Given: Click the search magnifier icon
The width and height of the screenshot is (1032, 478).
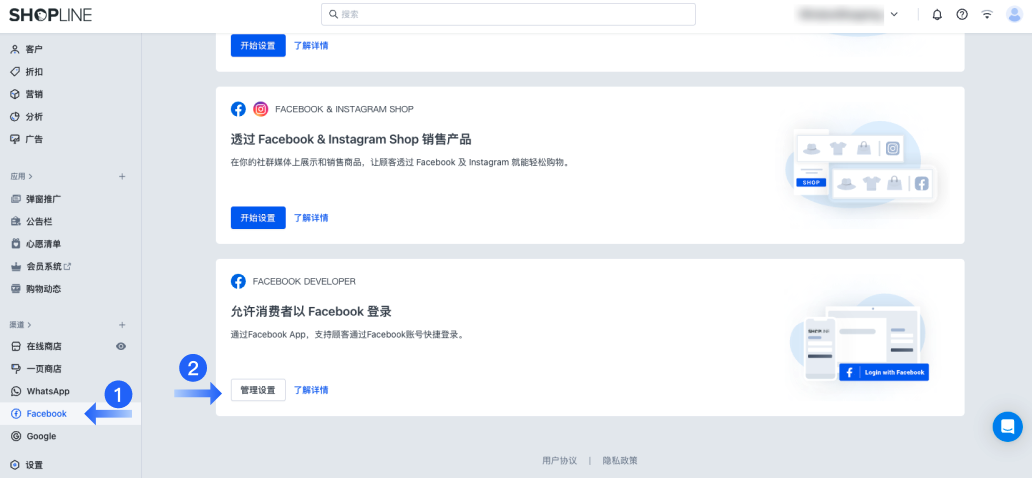Looking at the screenshot, I should click(333, 14).
